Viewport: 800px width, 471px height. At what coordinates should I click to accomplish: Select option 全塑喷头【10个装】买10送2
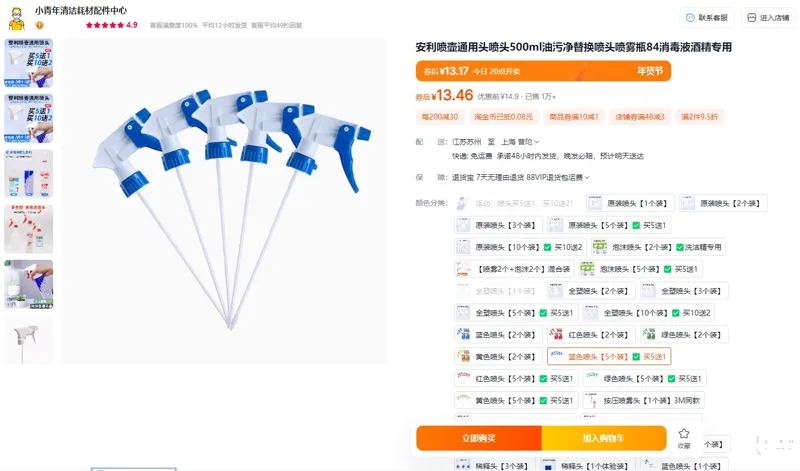(x=648, y=313)
